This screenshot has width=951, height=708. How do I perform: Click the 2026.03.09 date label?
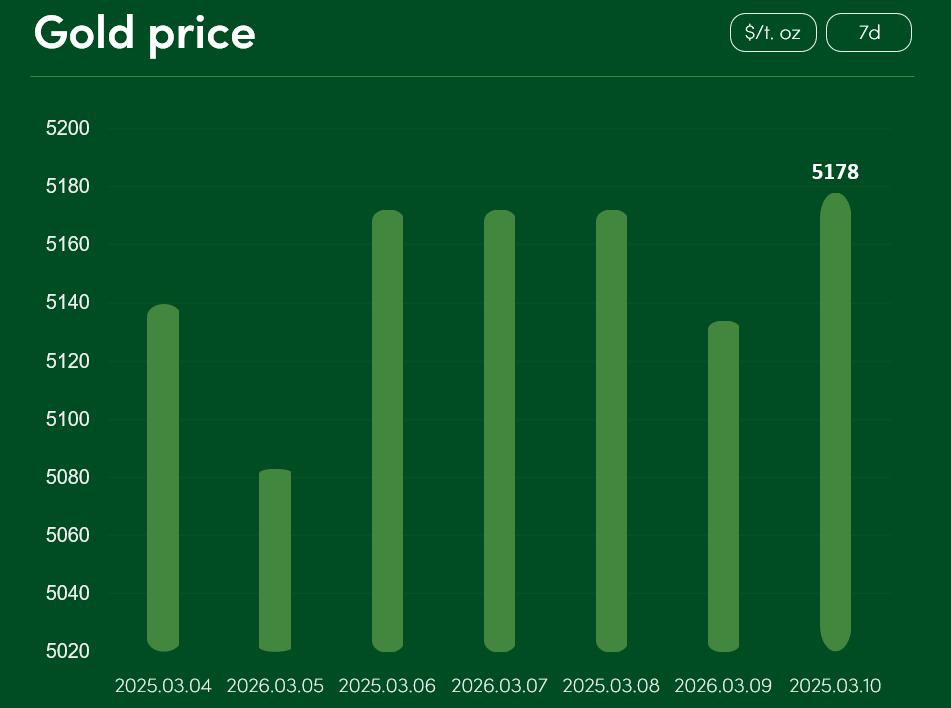coord(723,686)
